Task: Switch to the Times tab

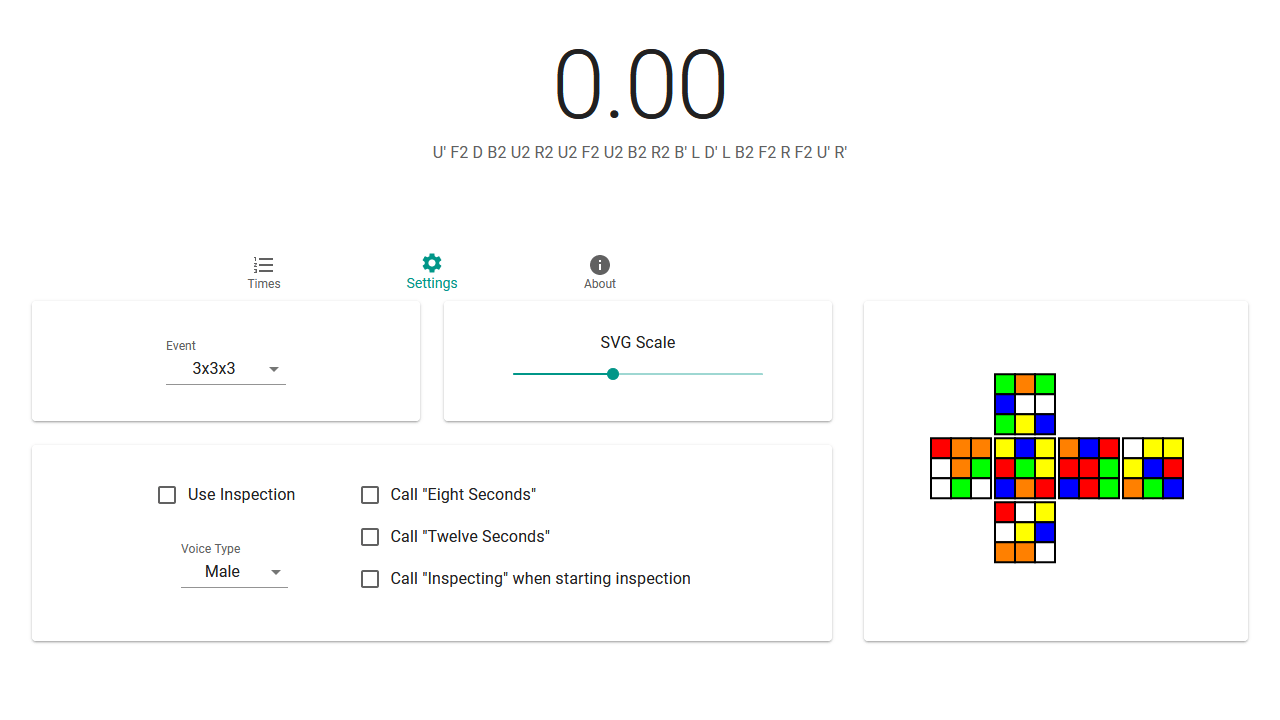Action: [263, 272]
